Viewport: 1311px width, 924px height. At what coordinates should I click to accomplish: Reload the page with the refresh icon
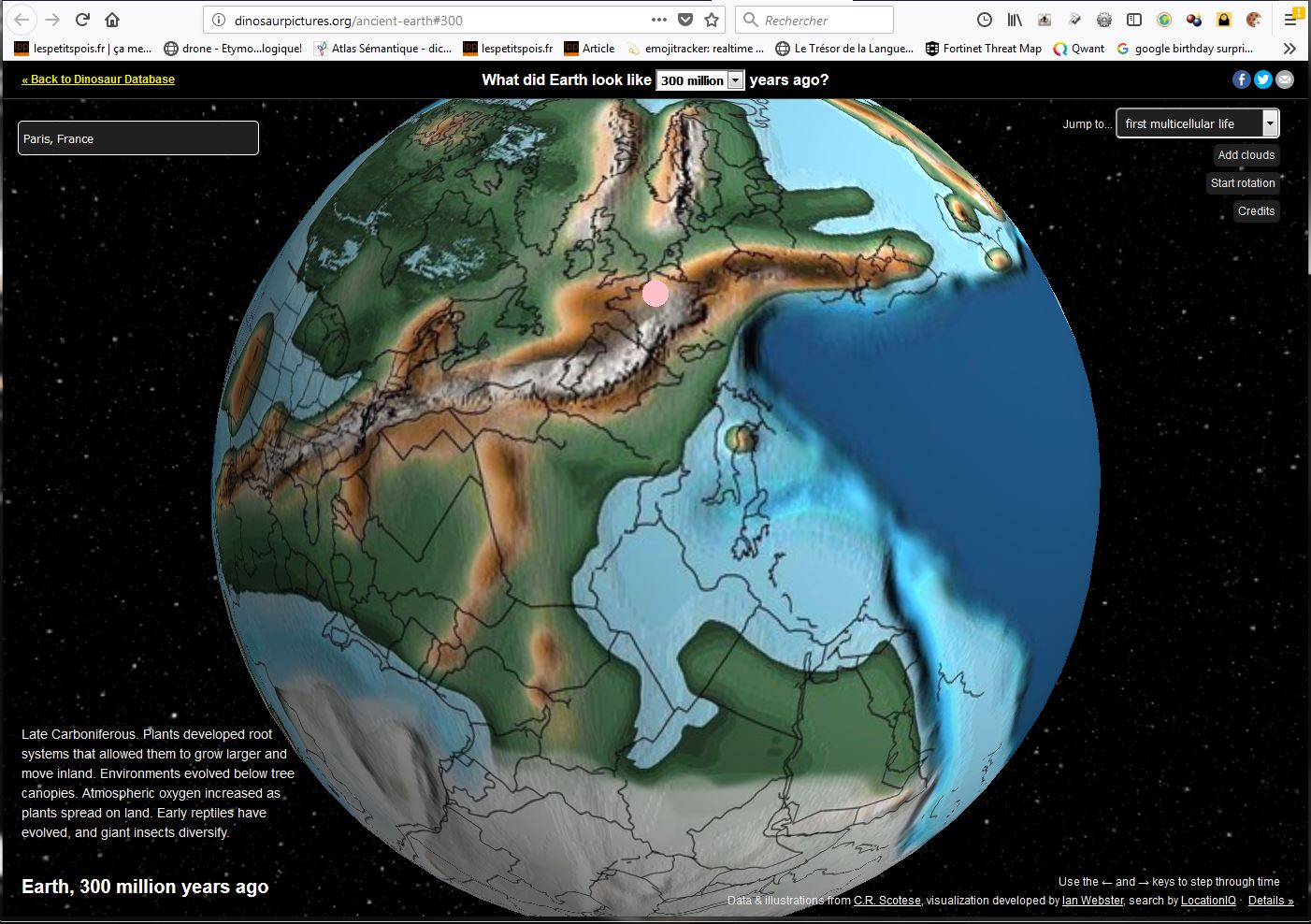(82, 20)
